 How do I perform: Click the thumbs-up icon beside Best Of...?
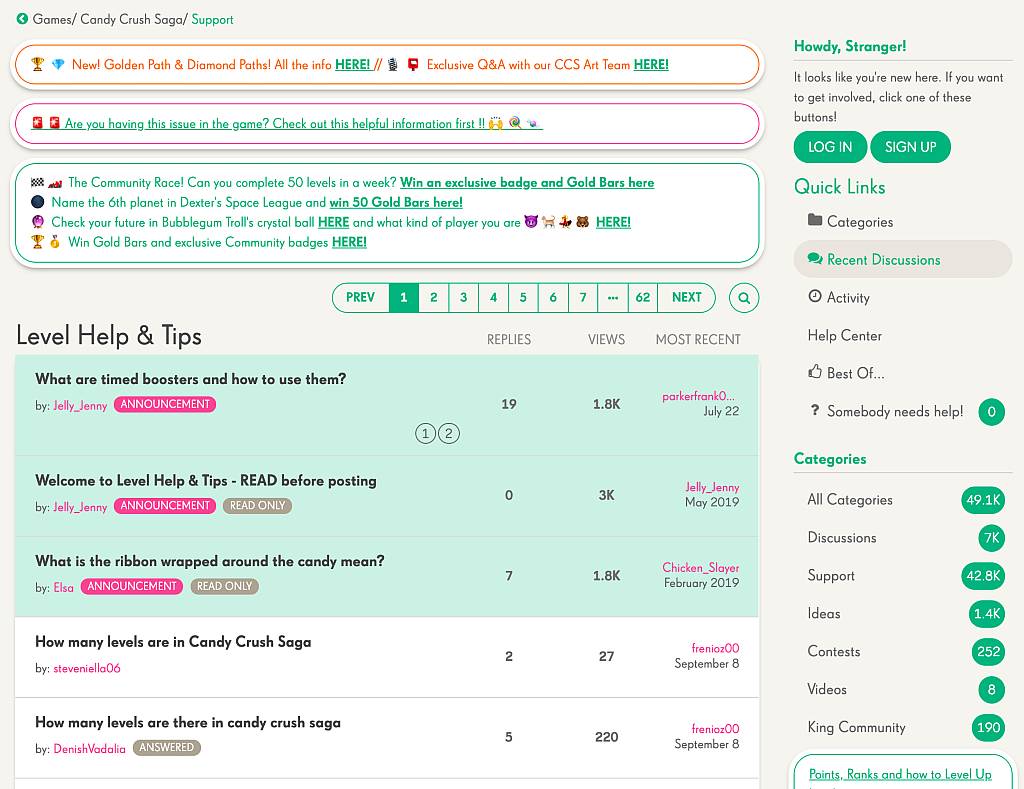point(816,372)
